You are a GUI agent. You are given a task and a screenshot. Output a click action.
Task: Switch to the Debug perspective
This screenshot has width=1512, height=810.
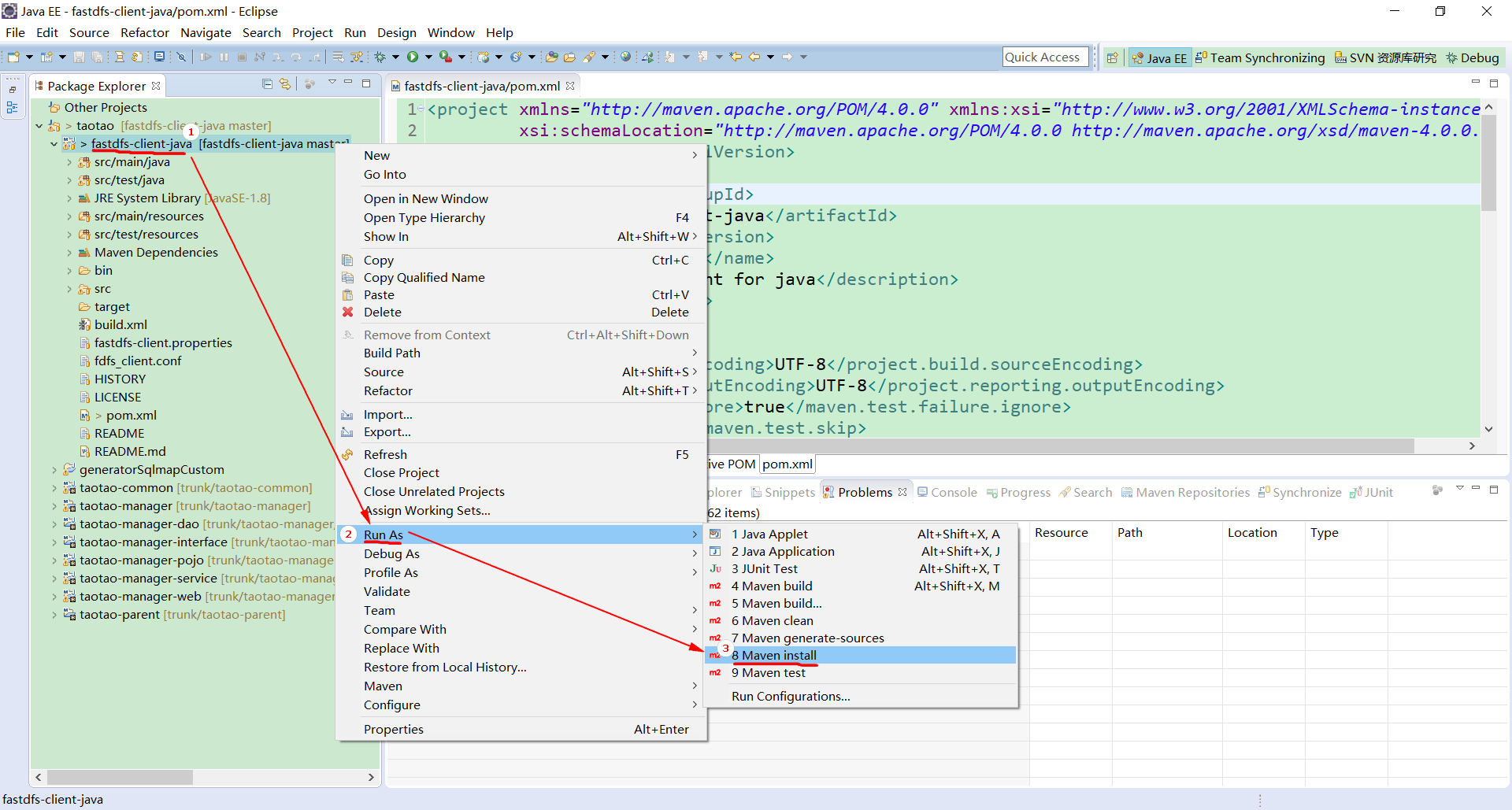click(x=1472, y=57)
